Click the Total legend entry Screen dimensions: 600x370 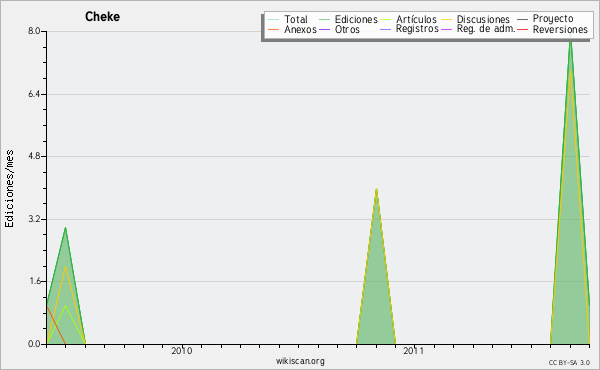[288, 19]
